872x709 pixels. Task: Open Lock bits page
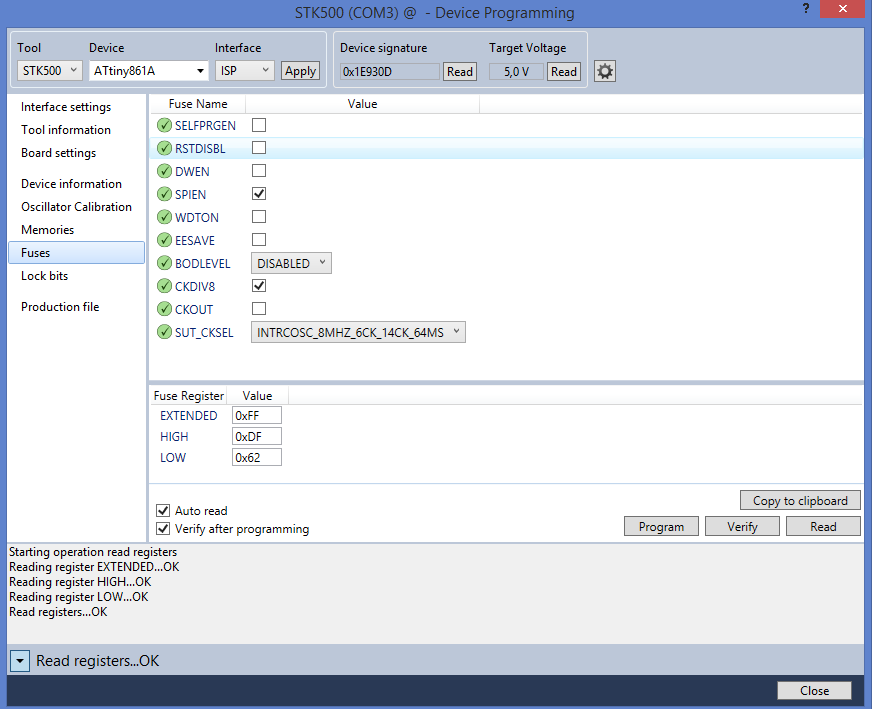[44, 276]
